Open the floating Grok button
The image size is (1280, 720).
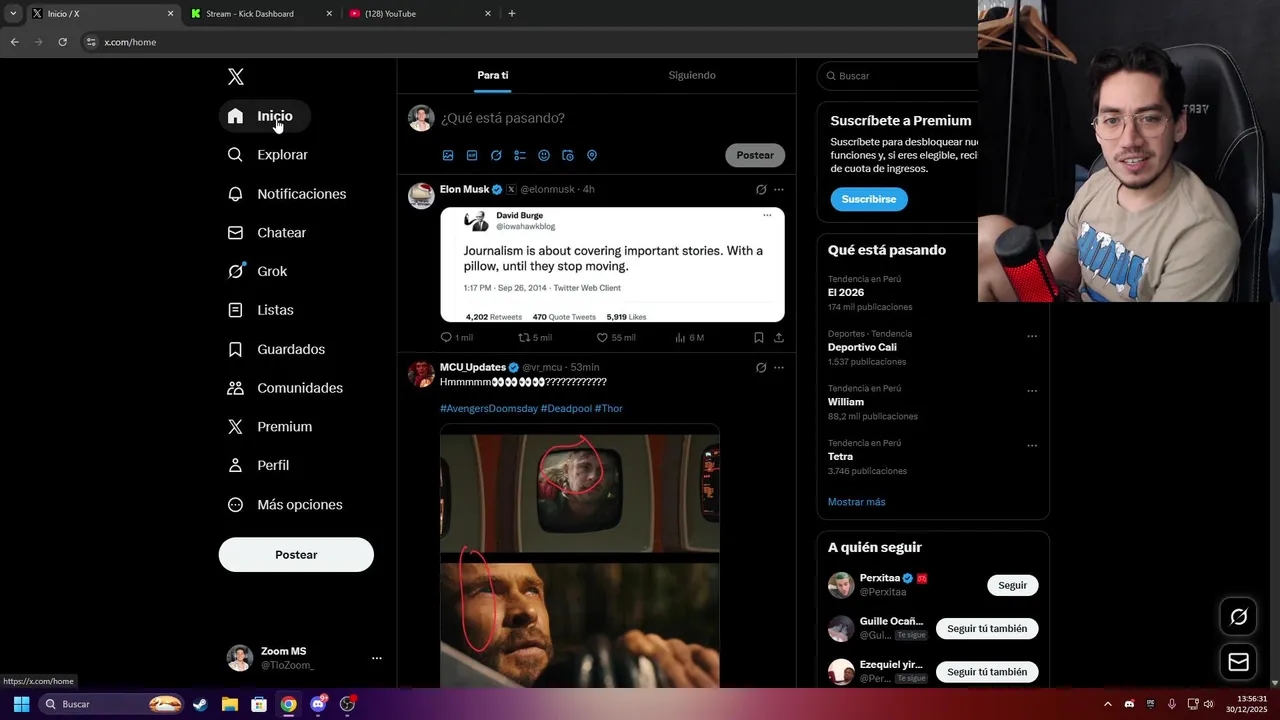(x=1238, y=617)
